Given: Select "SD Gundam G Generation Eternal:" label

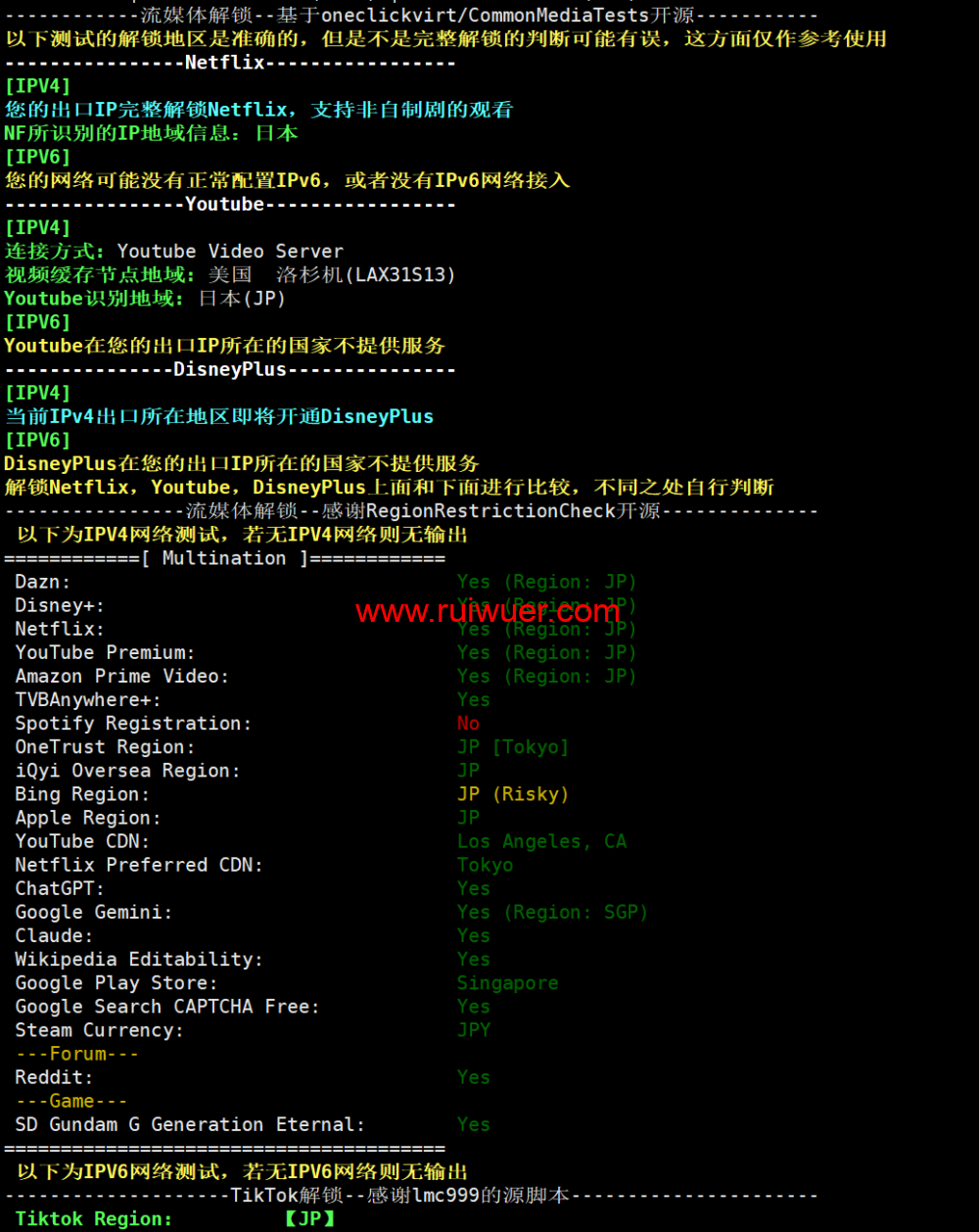Looking at the screenshot, I should click(x=190, y=1124).
